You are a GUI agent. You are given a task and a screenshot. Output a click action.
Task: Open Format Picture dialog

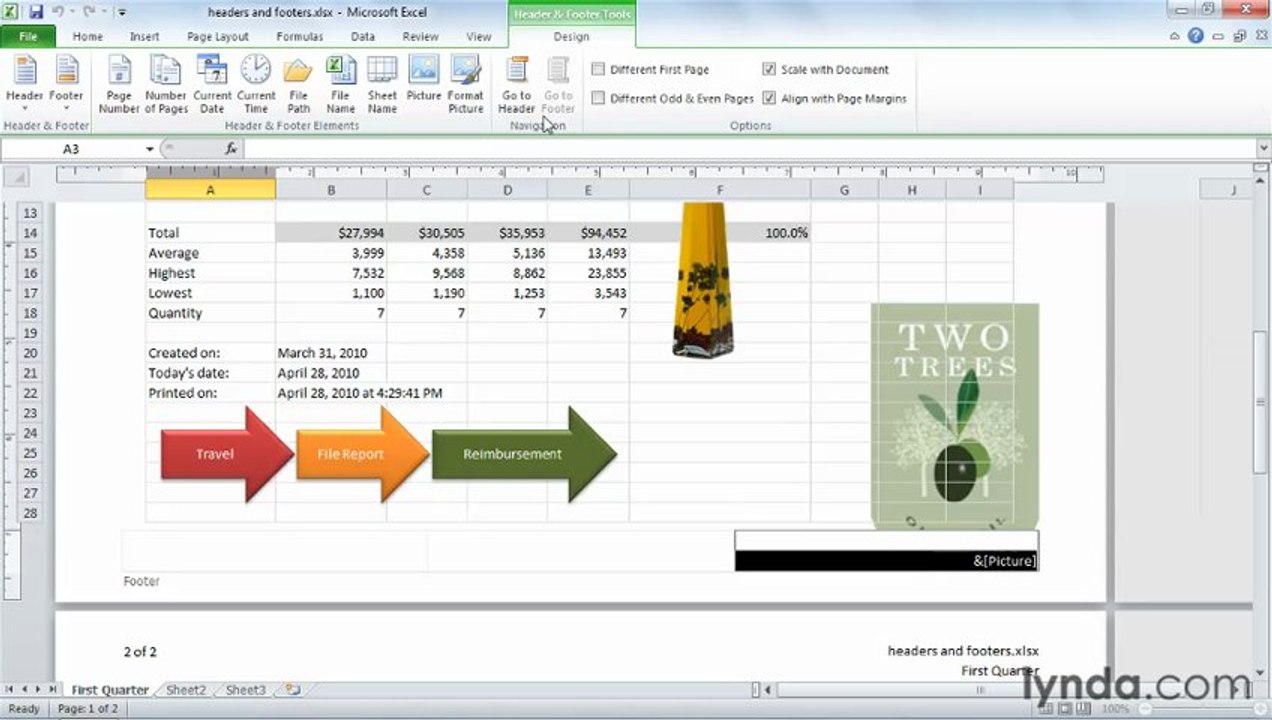point(466,84)
